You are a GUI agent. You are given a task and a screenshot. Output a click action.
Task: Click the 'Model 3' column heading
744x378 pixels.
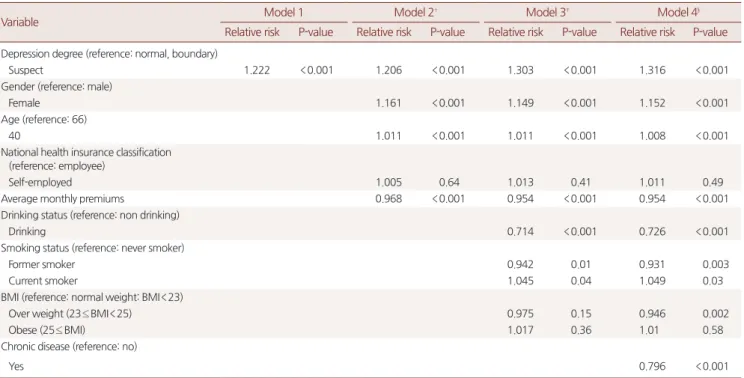click(547, 12)
